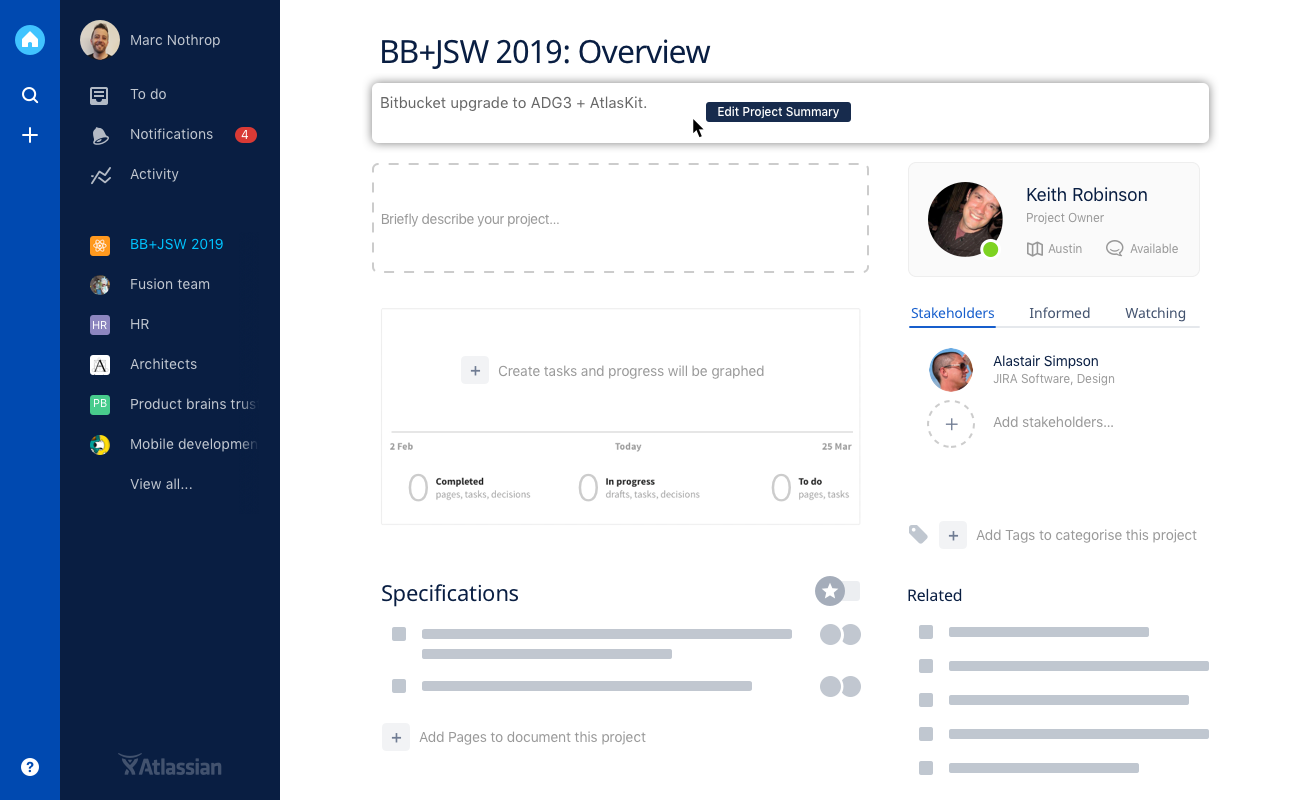The width and height of the screenshot is (1300, 800).
Task: Click Keith Robinson's profile photo
Action: (x=965, y=219)
